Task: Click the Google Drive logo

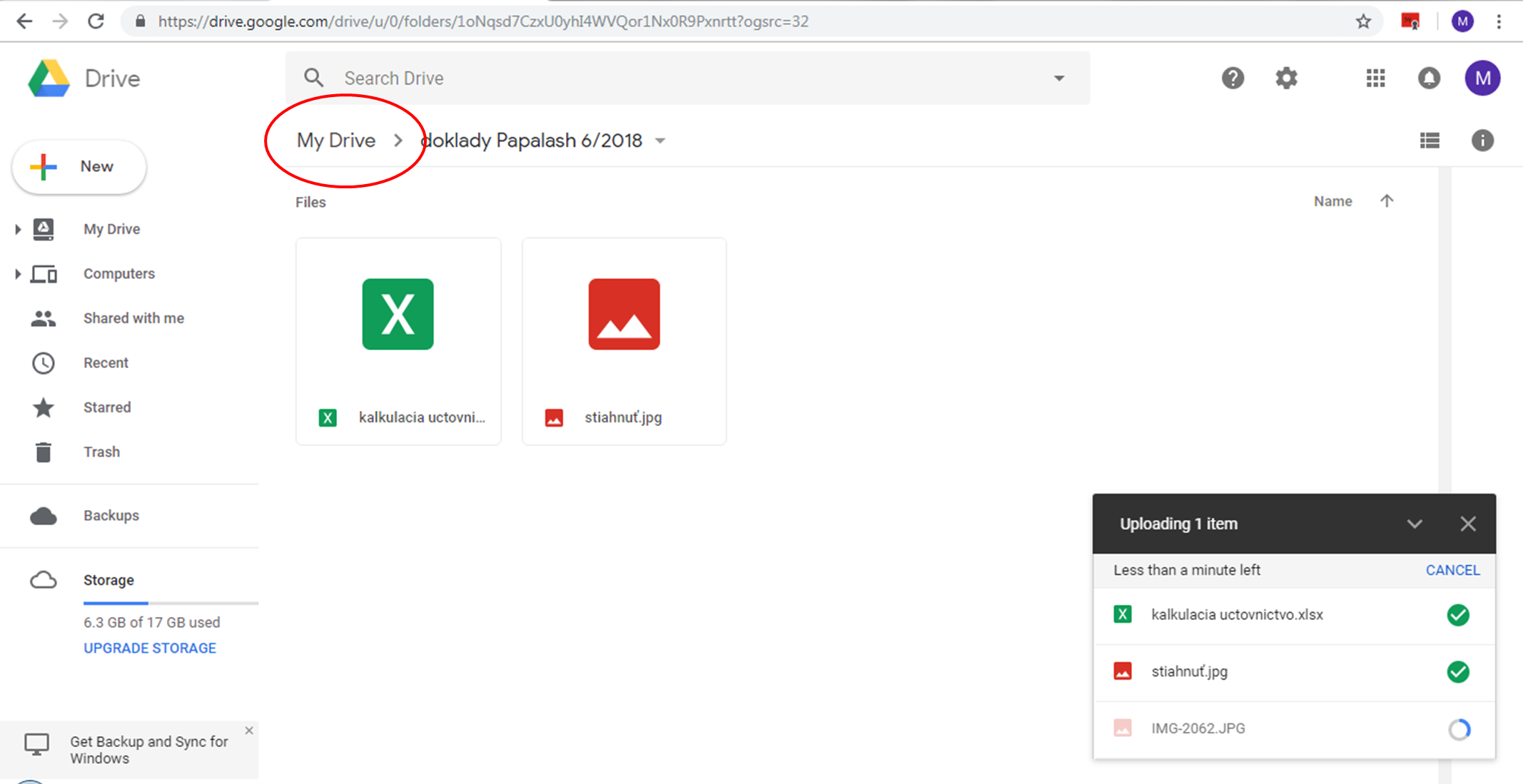Action: coord(49,78)
